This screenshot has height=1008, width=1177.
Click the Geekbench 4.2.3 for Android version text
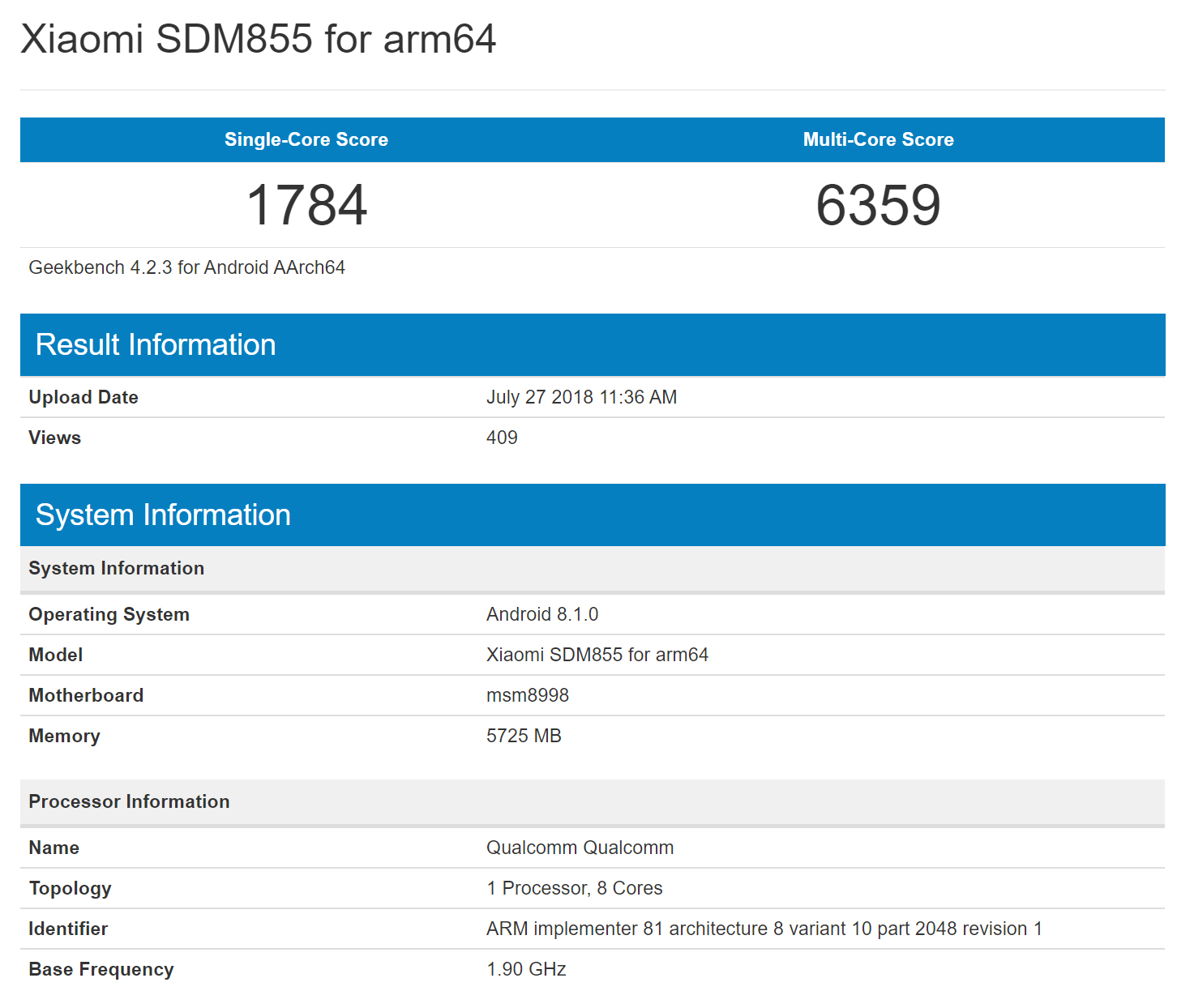pos(186,267)
